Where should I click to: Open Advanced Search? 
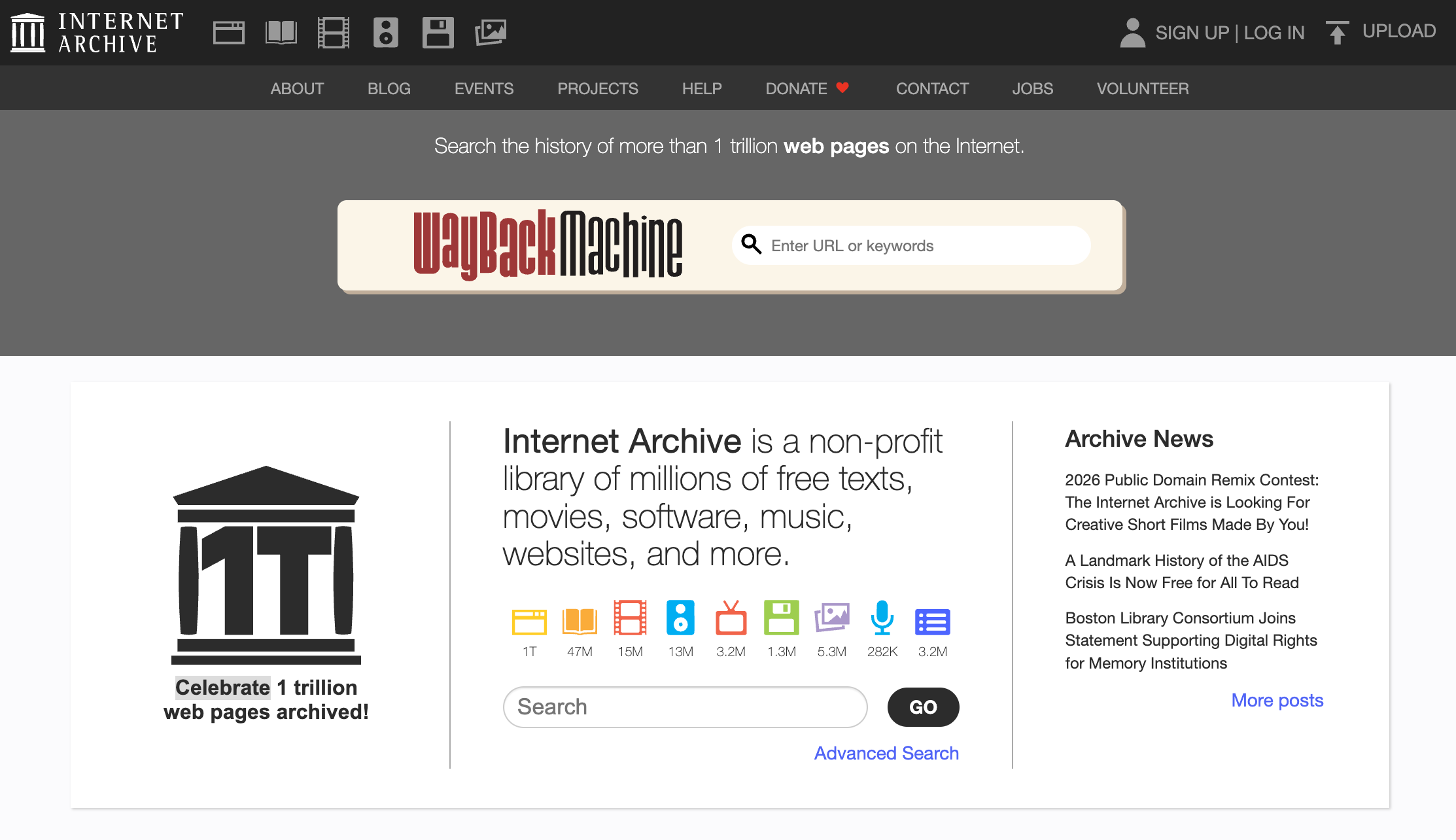point(886,753)
